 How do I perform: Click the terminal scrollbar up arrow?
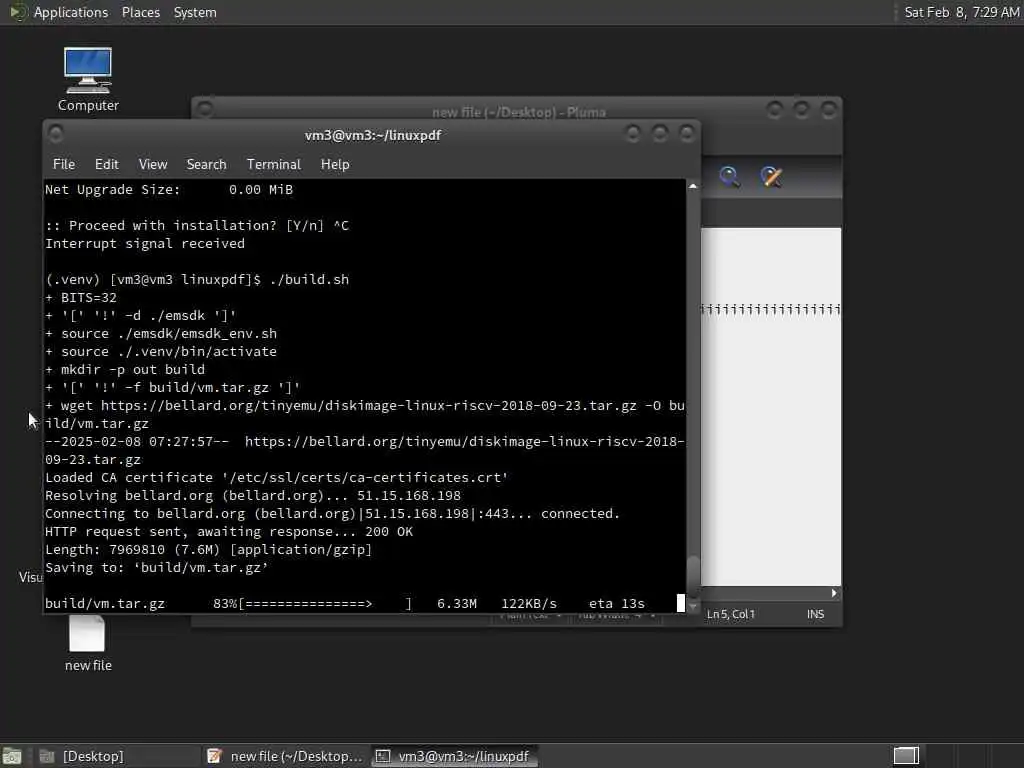[x=693, y=186]
